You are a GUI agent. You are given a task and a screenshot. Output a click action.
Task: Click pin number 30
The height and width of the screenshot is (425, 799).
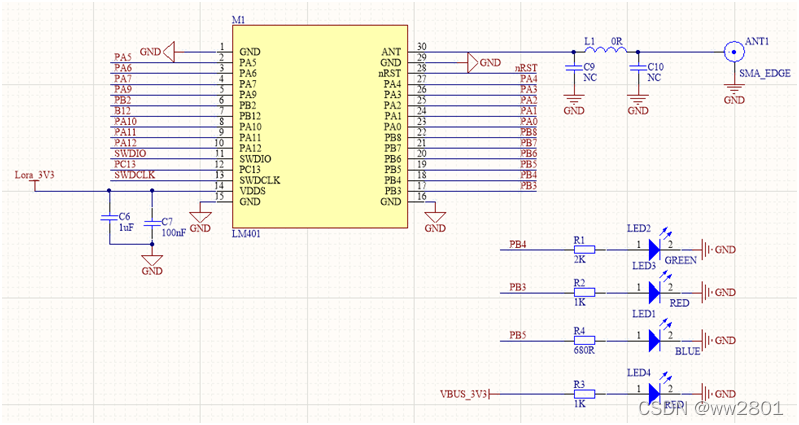pyautogui.click(x=421, y=46)
